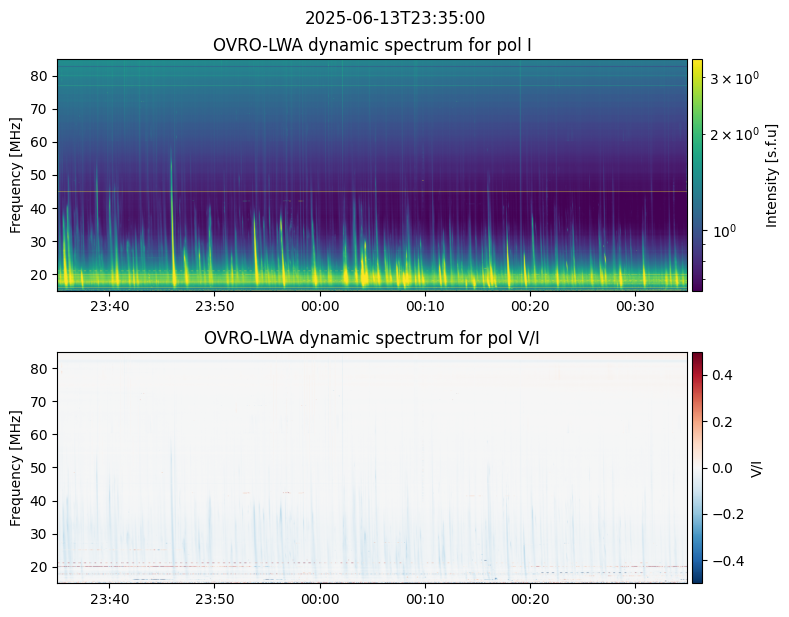This screenshot has width=789, height=617.
Task: Click the Intensity viridis colorbar
Action: tap(697, 175)
